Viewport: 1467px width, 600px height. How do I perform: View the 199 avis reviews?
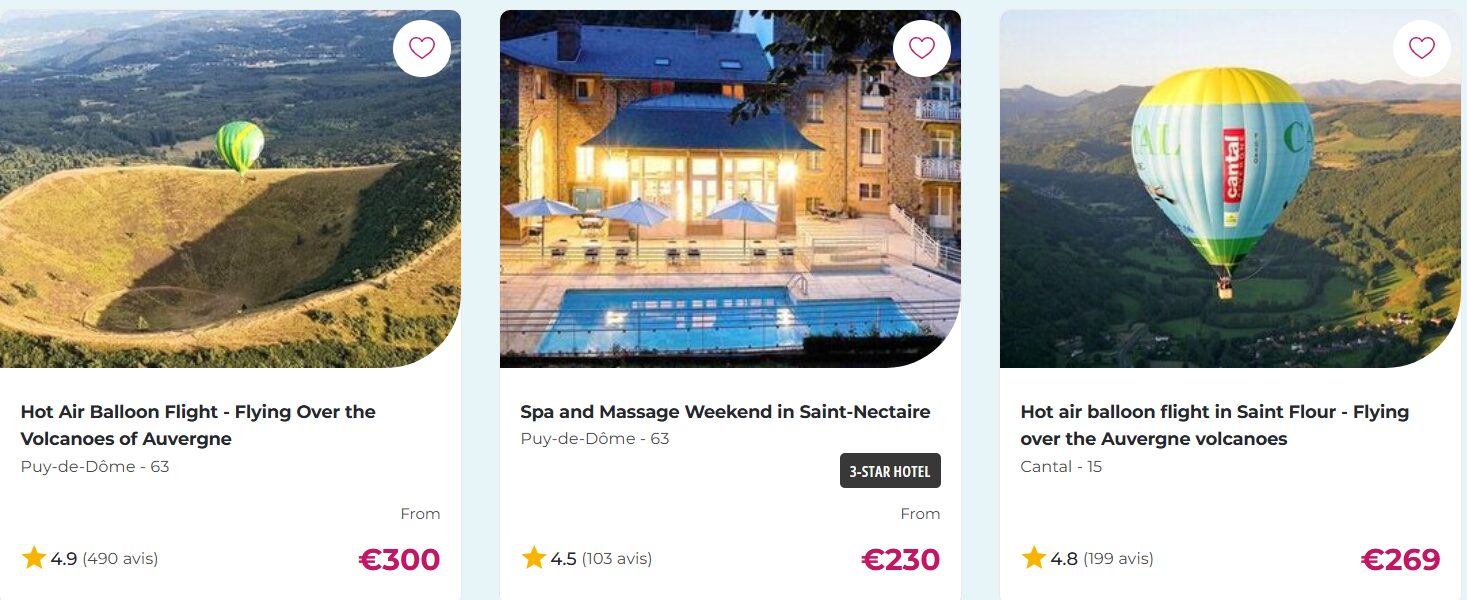tap(1118, 559)
